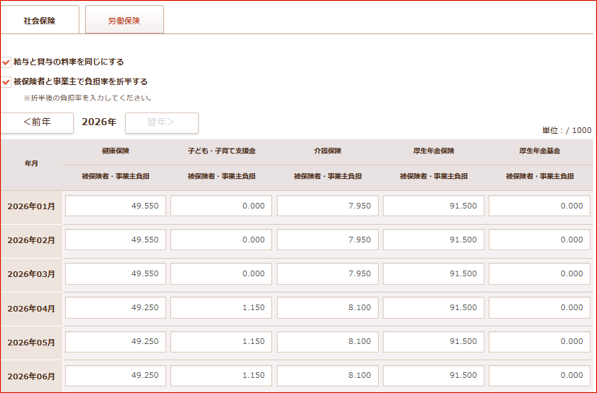Edit 介護保険 rate for 2026年05月
Screen dimensions: 597x393
click(x=327, y=341)
